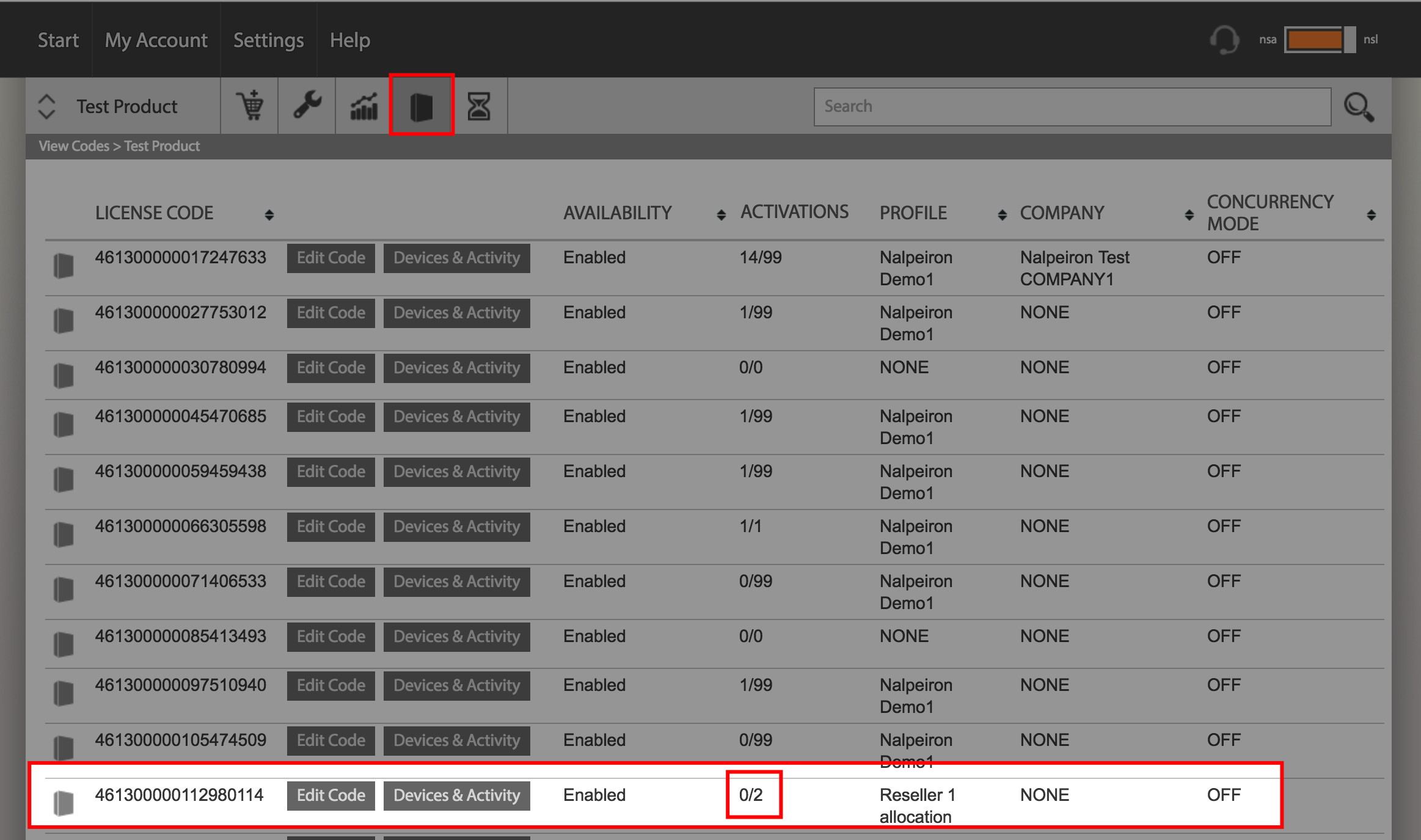Sort by Company column arrow

1189,214
